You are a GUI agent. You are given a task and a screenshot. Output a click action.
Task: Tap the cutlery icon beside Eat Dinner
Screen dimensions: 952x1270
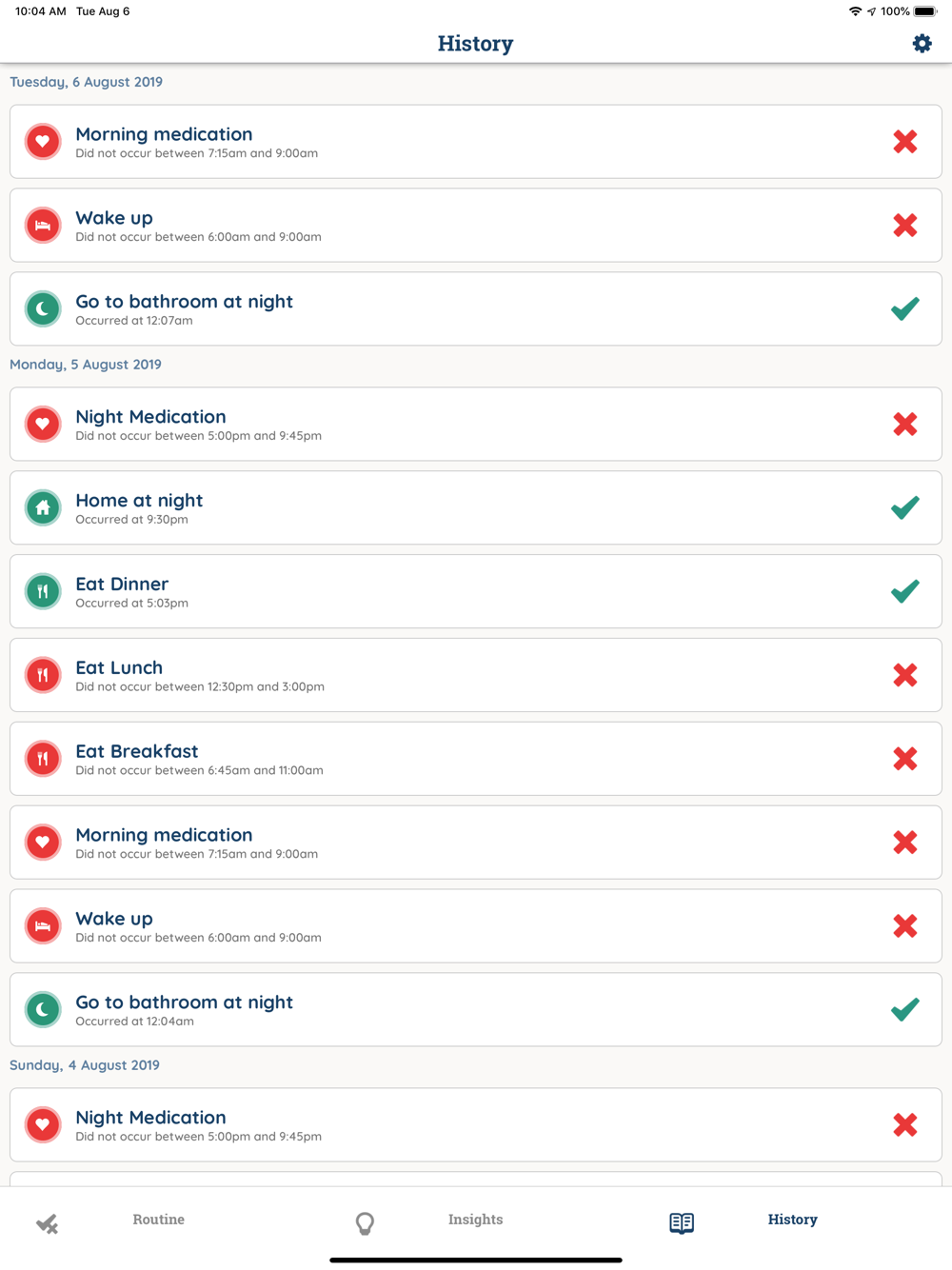[43, 591]
